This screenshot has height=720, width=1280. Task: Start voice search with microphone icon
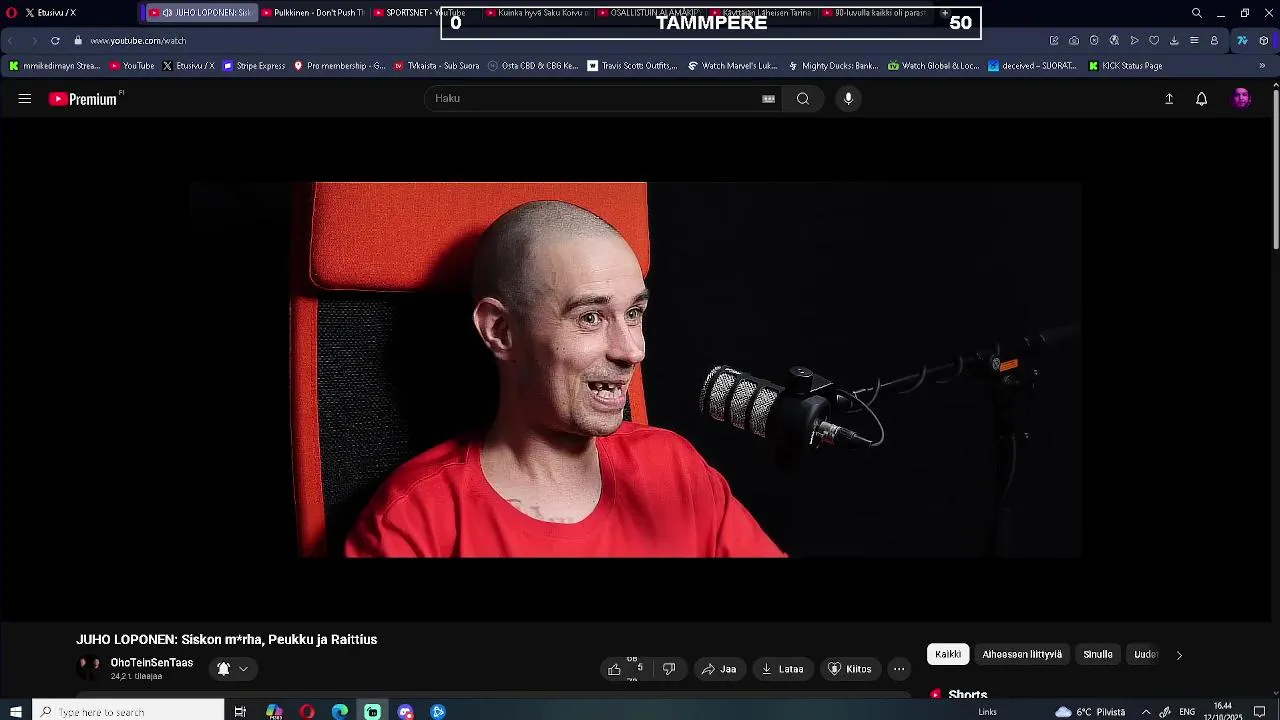point(848,98)
